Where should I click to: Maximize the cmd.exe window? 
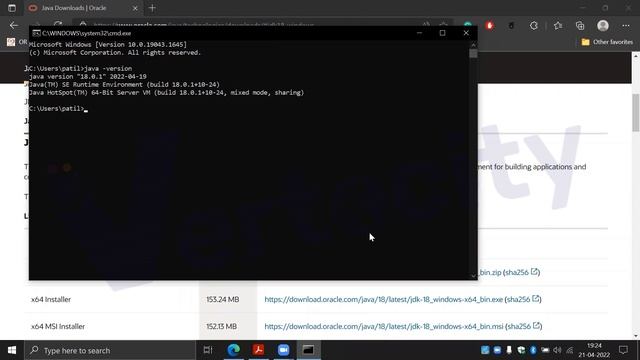[x=442, y=33]
